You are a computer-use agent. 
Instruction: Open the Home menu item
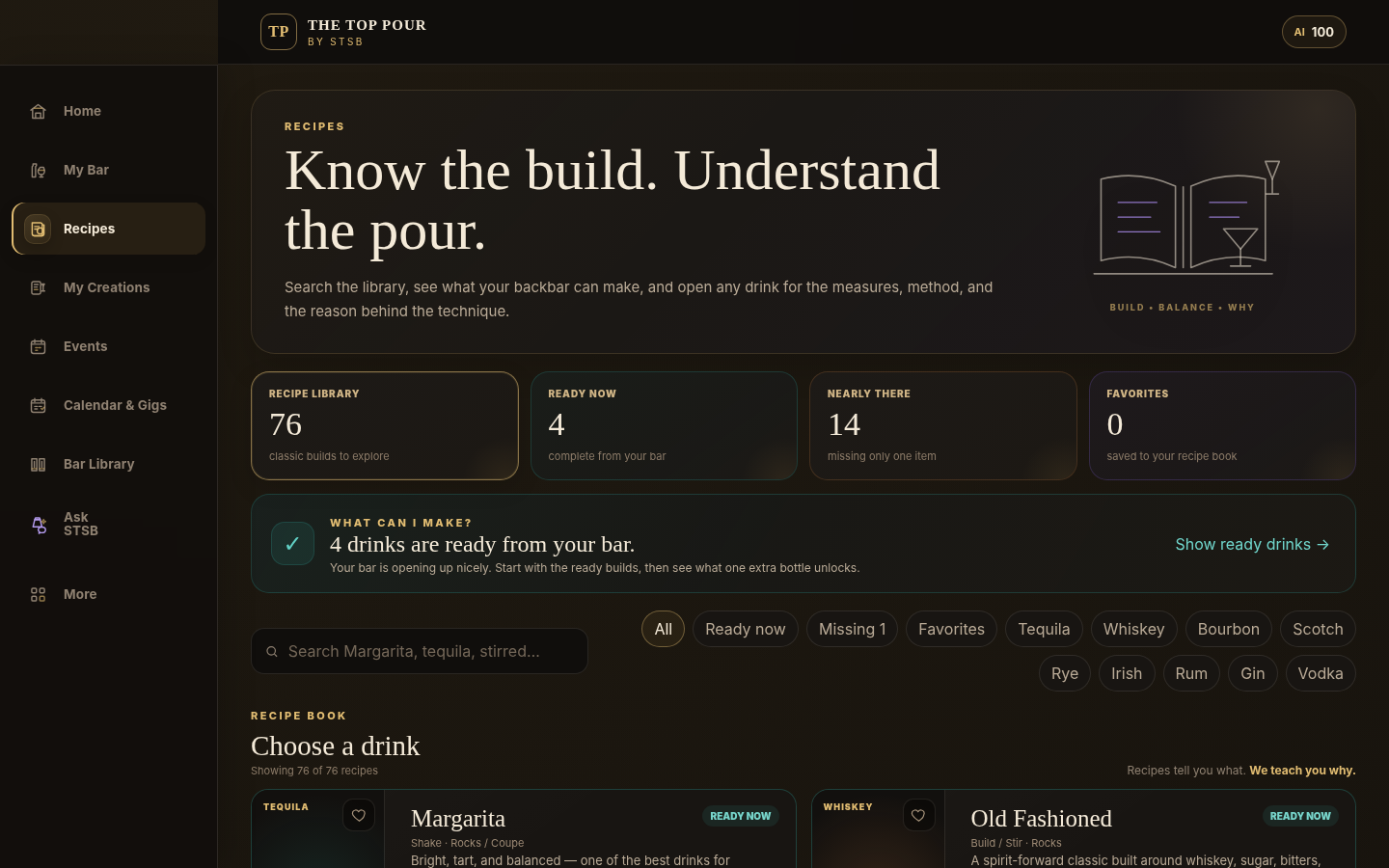pyautogui.click(x=108, y=112)
